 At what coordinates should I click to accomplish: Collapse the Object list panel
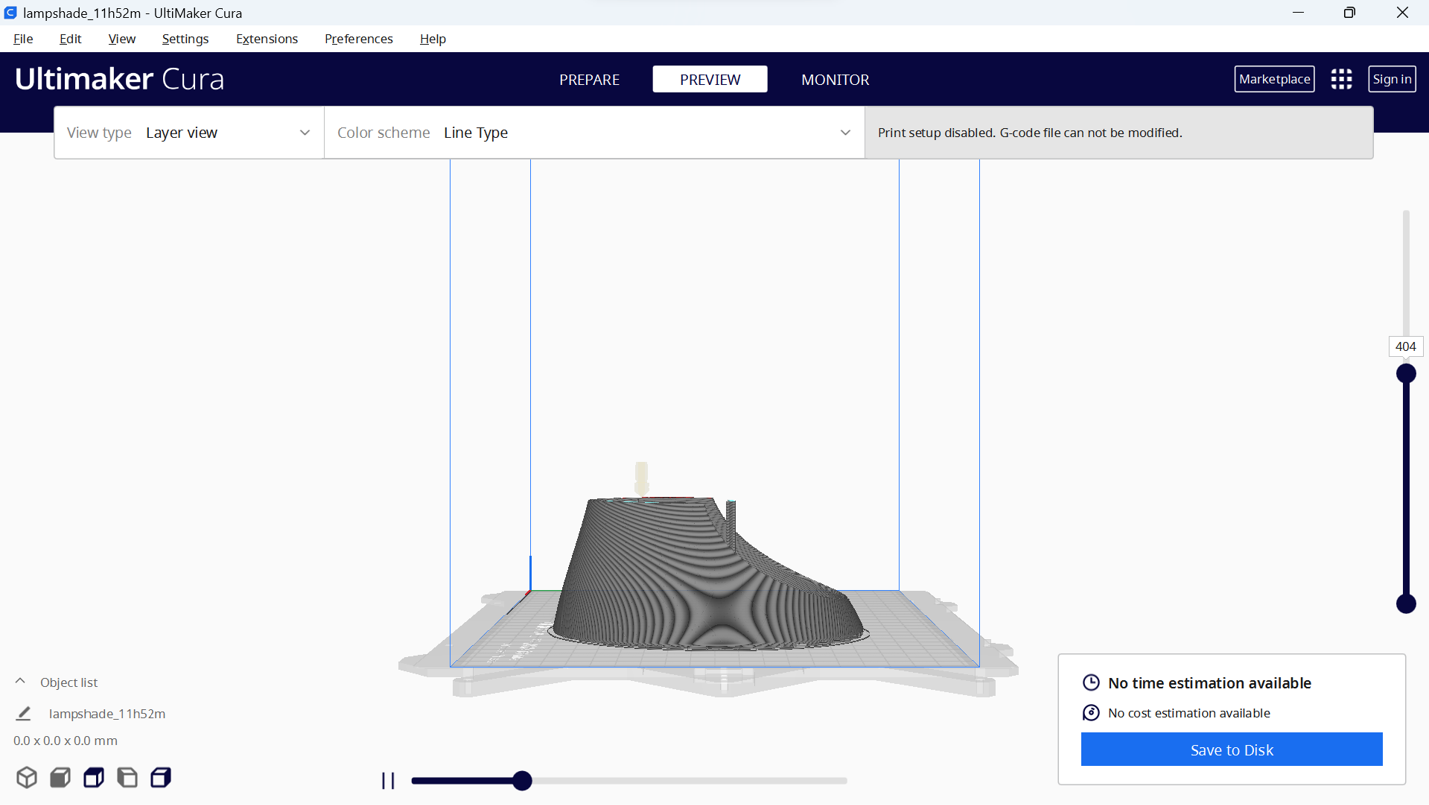[20, 682]
